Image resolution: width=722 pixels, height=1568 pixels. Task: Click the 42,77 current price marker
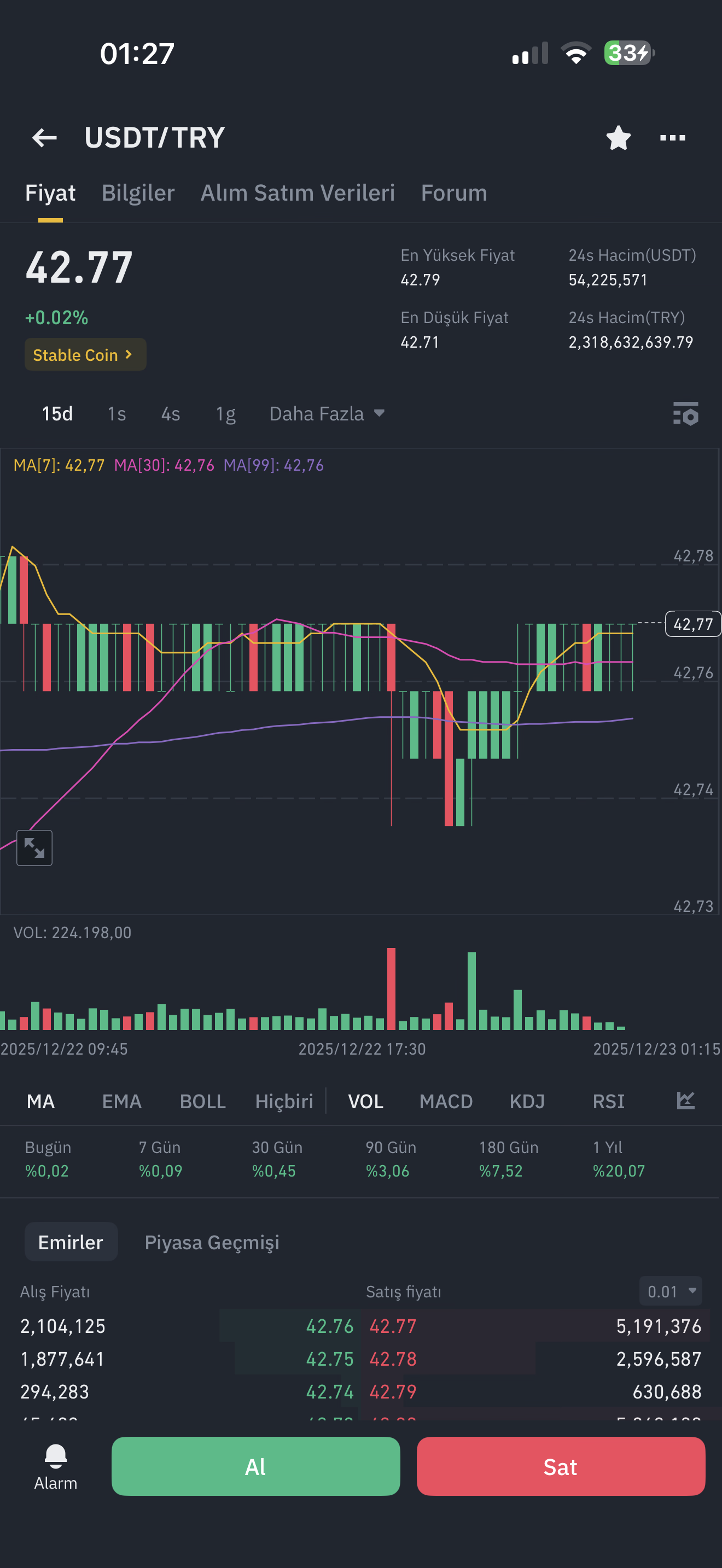(693, 624)
